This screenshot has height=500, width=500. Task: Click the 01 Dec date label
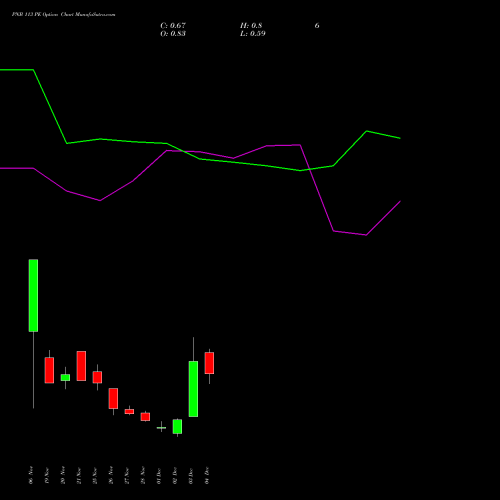click(x=159, y=475)
